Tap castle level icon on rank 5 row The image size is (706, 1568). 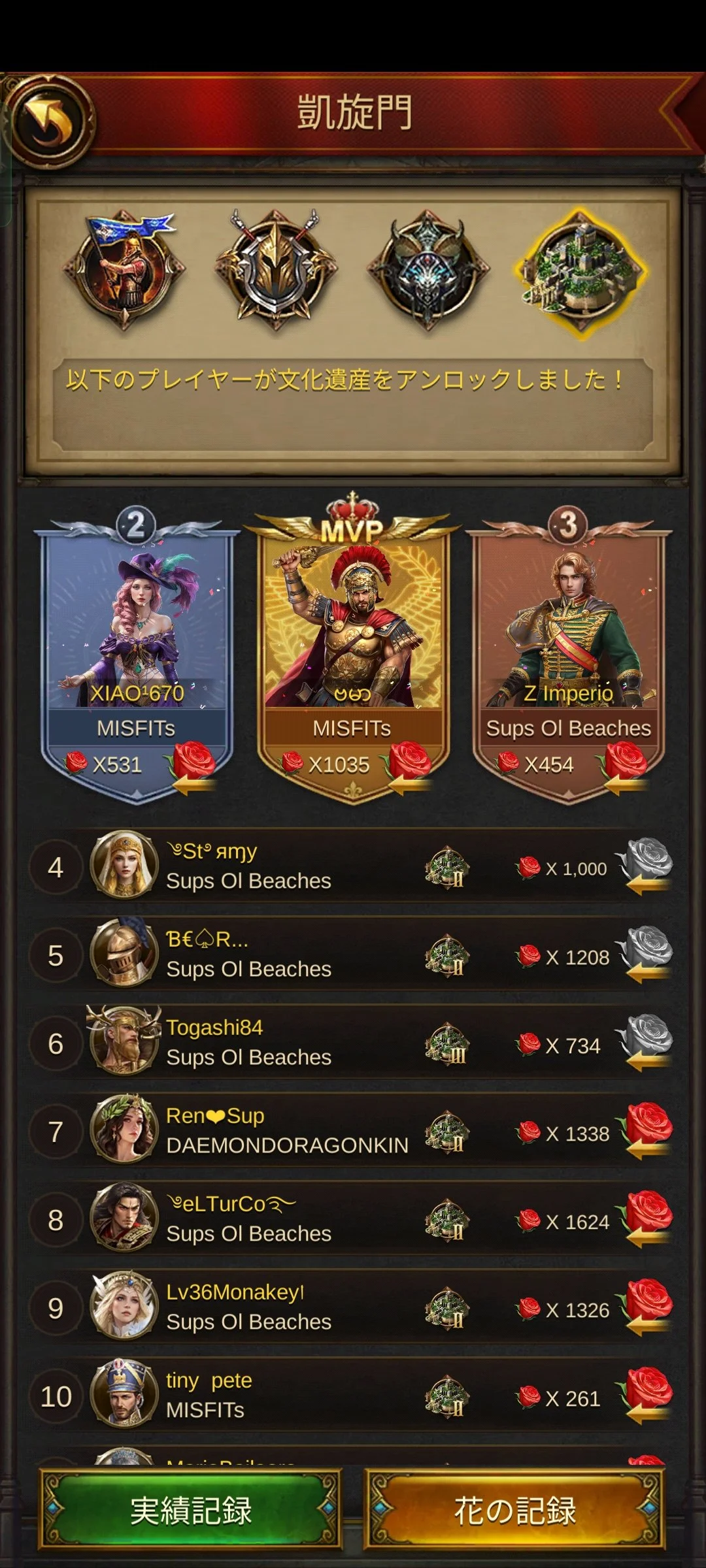coord(448,956)
